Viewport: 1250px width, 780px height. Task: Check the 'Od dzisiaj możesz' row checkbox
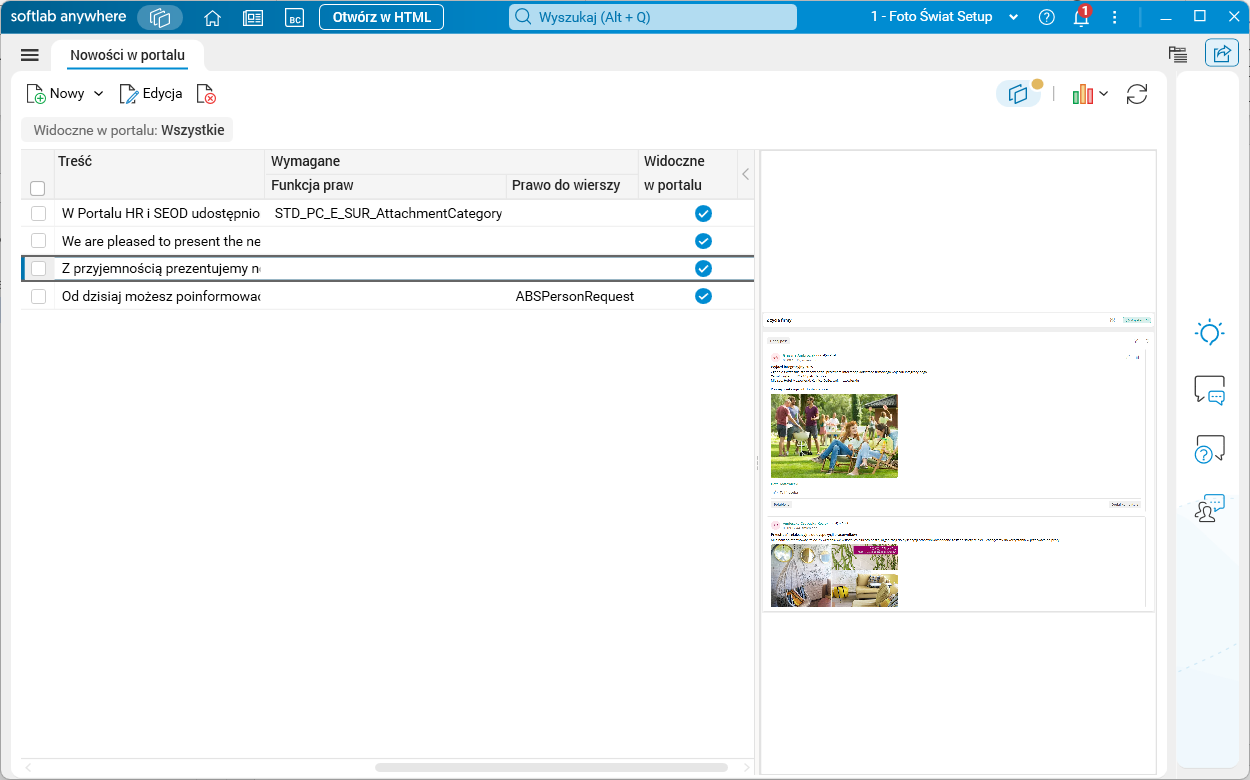tap(38, 296)
